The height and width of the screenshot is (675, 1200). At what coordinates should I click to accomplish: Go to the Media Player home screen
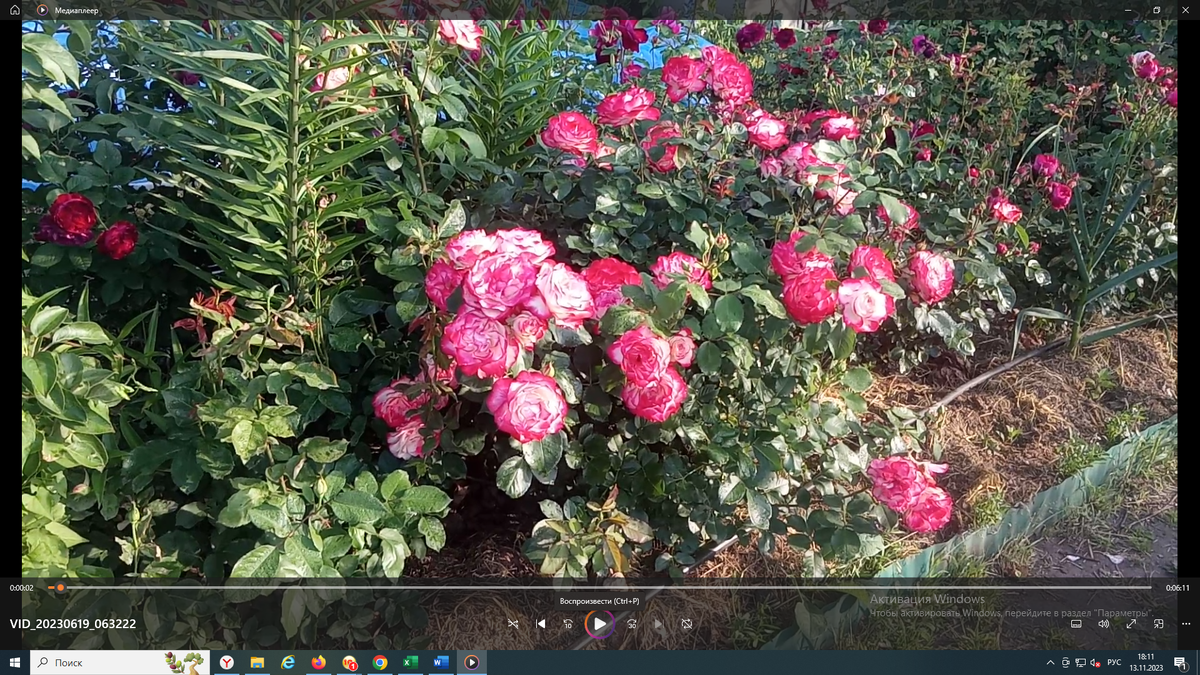[x=15, y=10]
